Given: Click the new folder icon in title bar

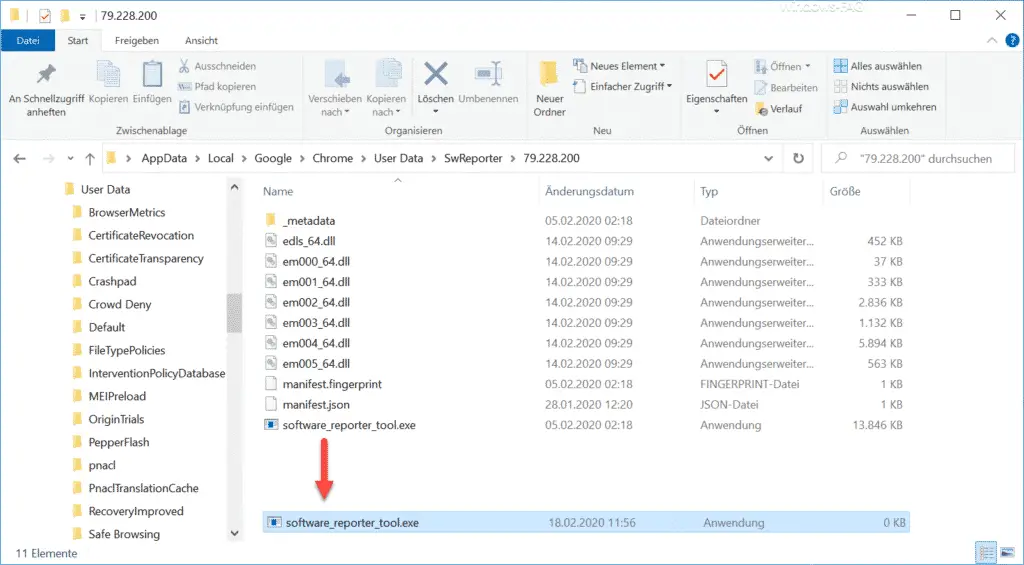Looking at the screenshot, I should pyautogui.click(x=65, y=16).
